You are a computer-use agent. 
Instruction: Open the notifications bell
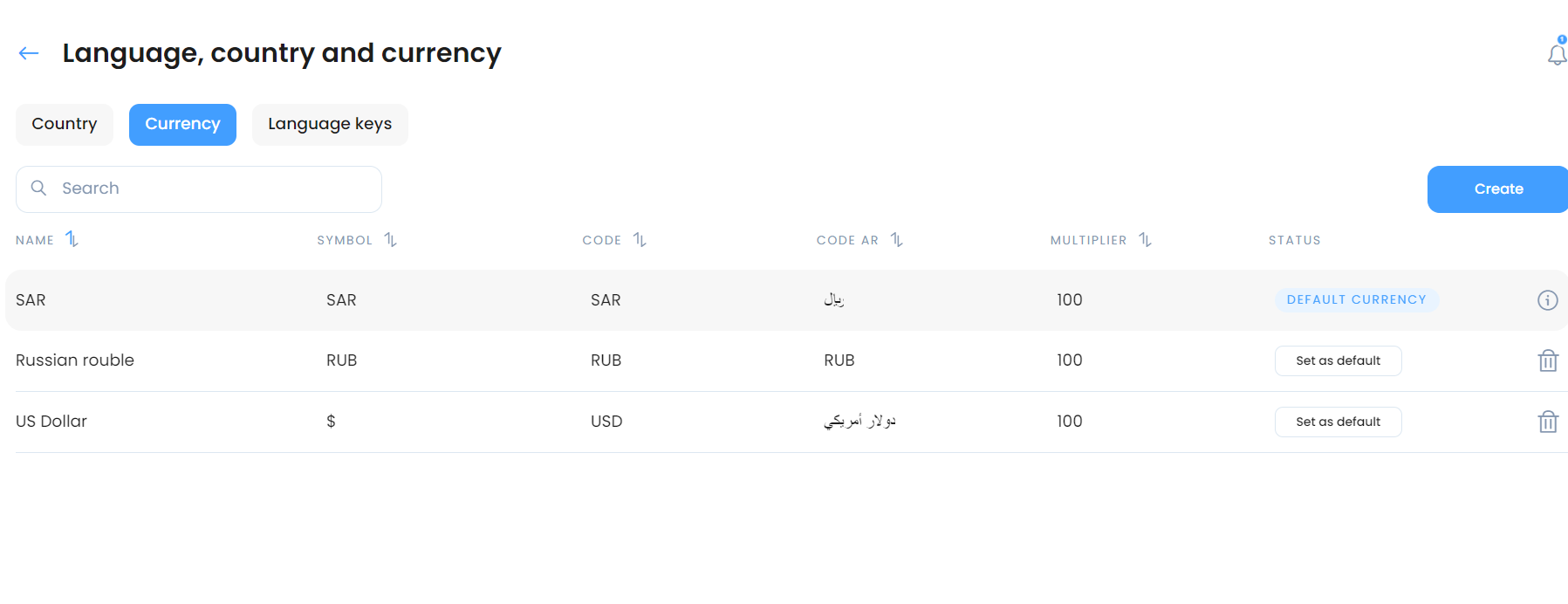click(x=1557, y=53)
